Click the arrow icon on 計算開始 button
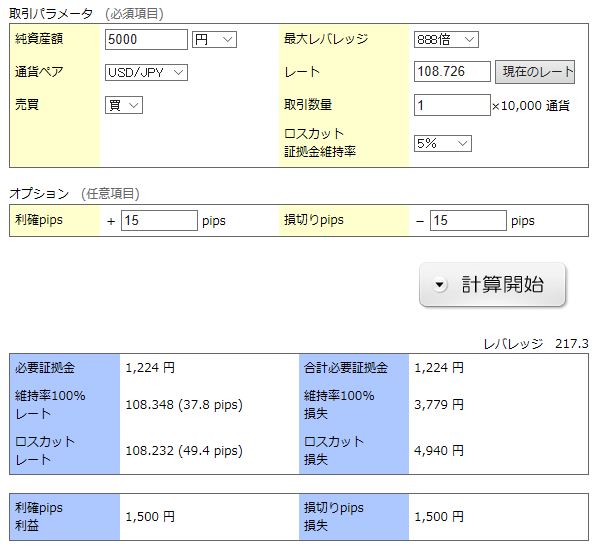This screenshot has height=555, width=599. point(440,285)
